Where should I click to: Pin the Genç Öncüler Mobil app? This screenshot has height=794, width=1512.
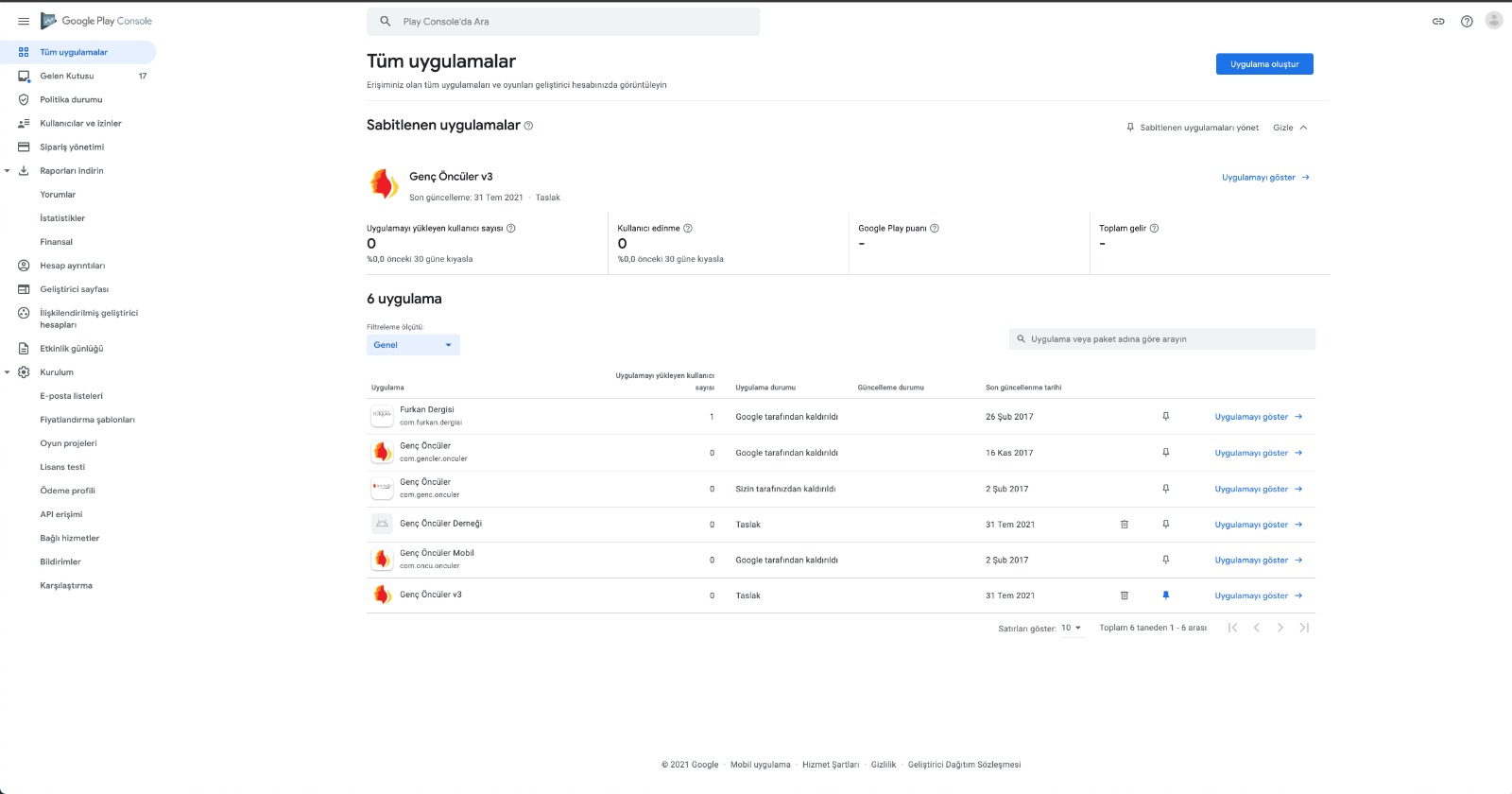point(1165,560)
